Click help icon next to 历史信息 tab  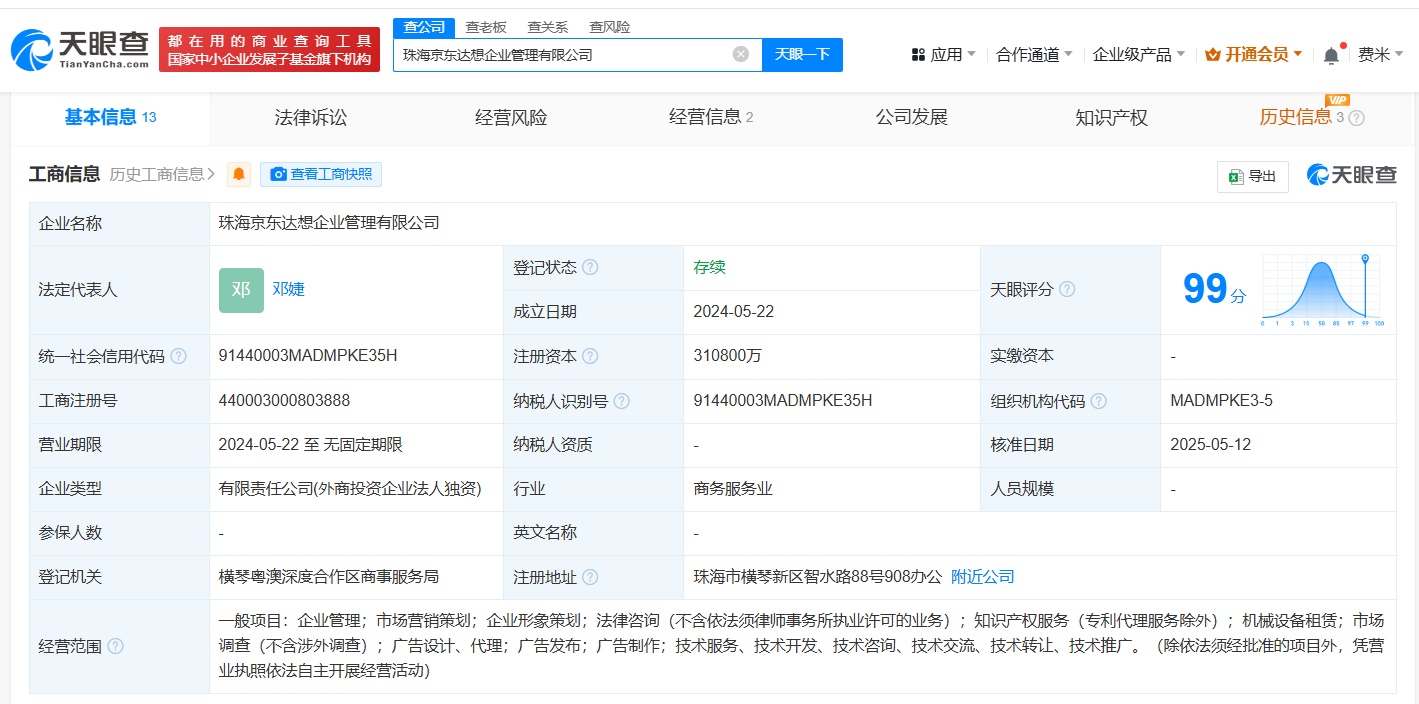(1356, 118)
